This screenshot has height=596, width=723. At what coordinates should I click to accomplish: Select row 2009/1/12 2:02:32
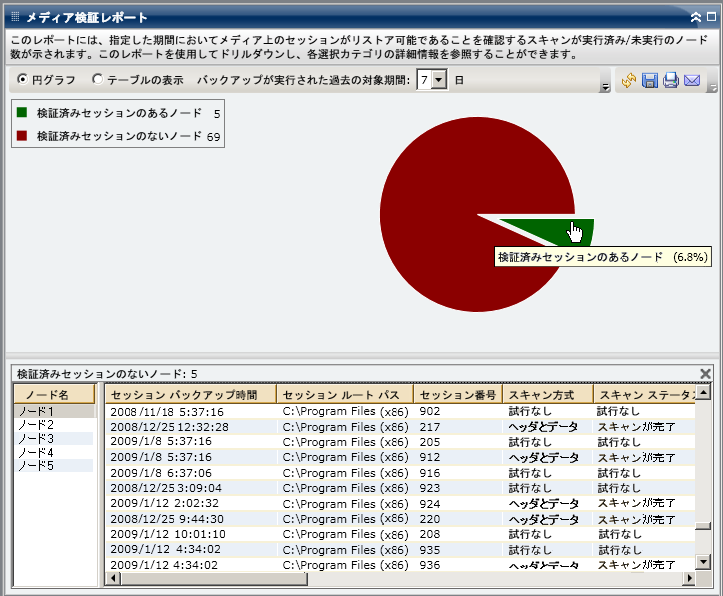400,503
